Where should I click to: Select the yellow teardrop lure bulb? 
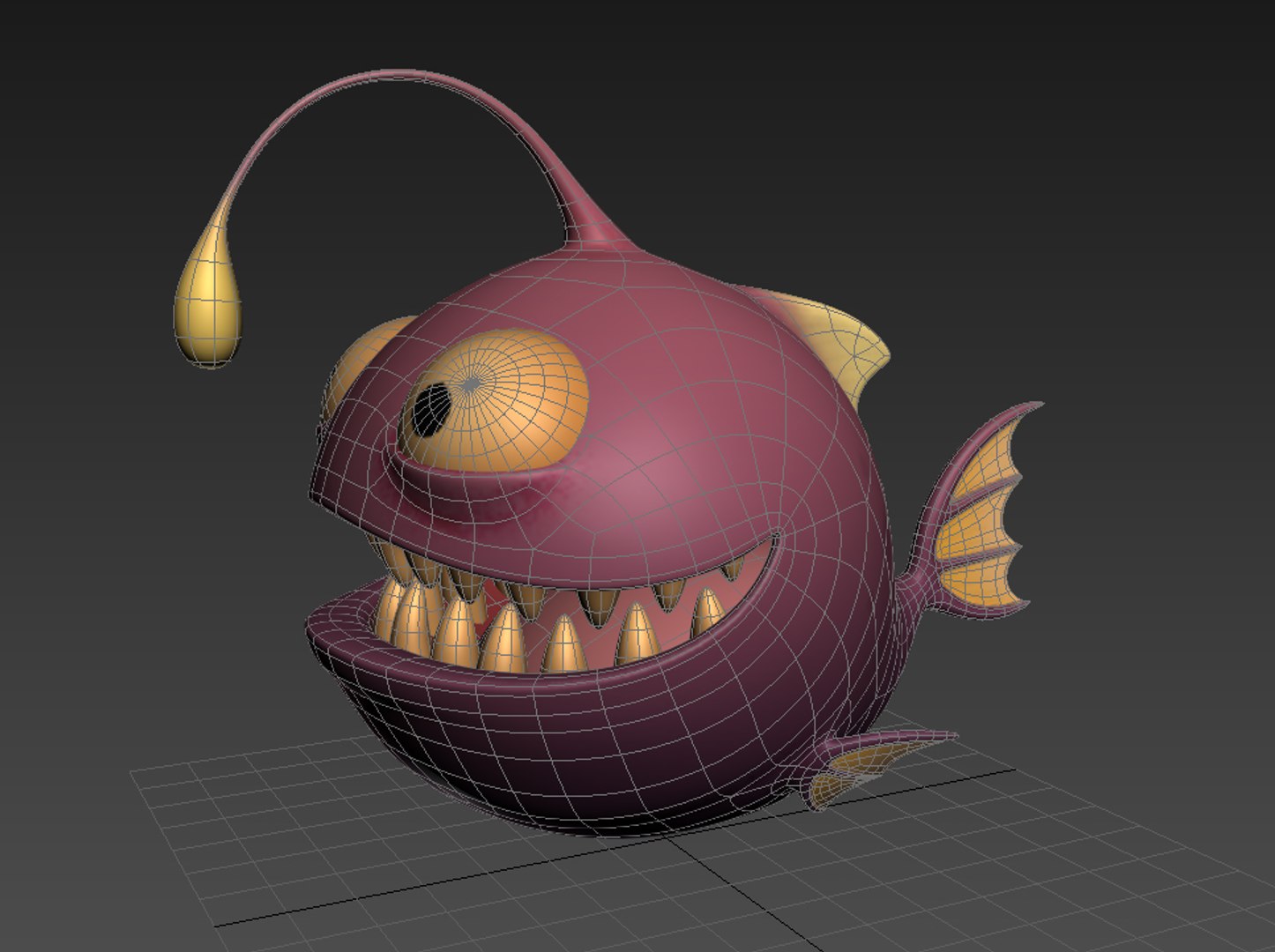point(208,298)
